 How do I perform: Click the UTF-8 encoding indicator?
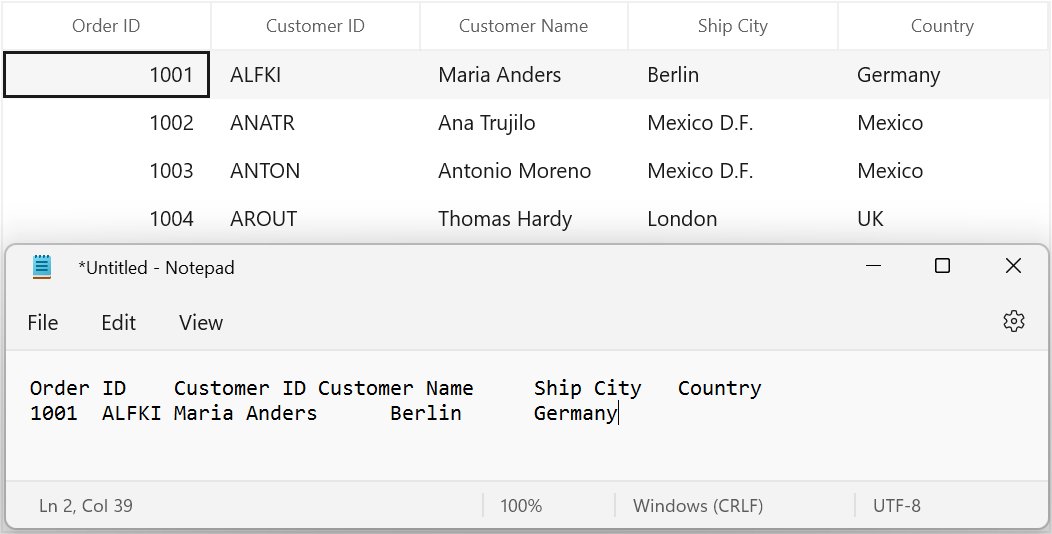(x=897, y=505)
